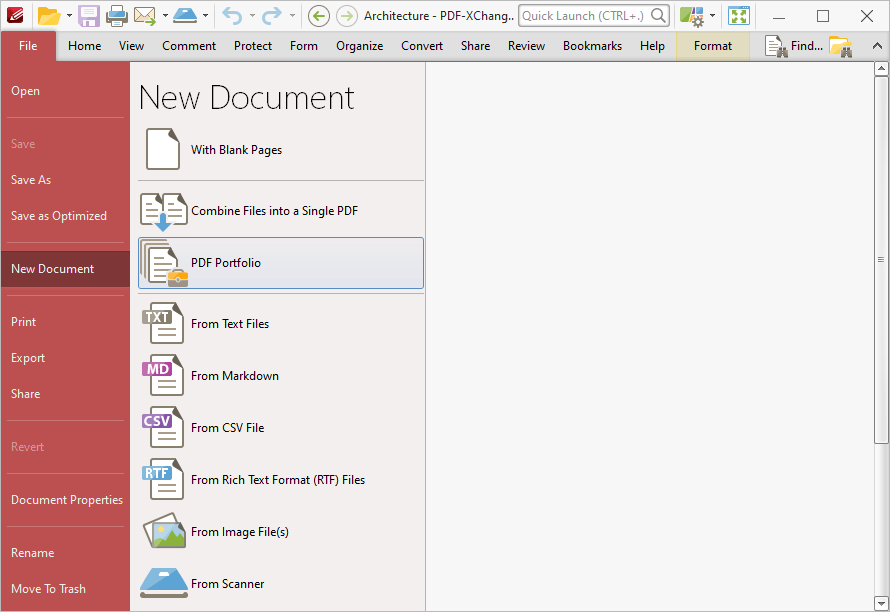Viewport: 890px width, 612px height.
Task: Click the Redo arrow icon
Action: 272,16
